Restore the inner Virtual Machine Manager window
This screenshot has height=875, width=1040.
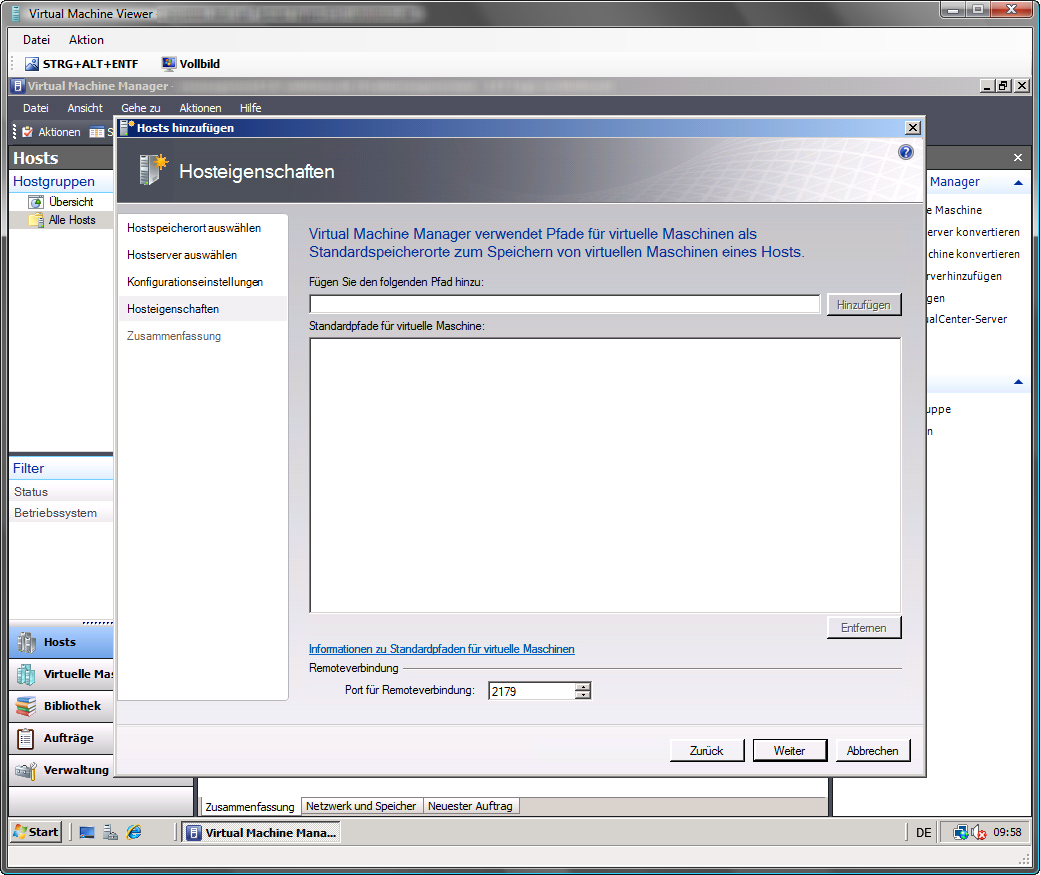tap(1003, 86)
